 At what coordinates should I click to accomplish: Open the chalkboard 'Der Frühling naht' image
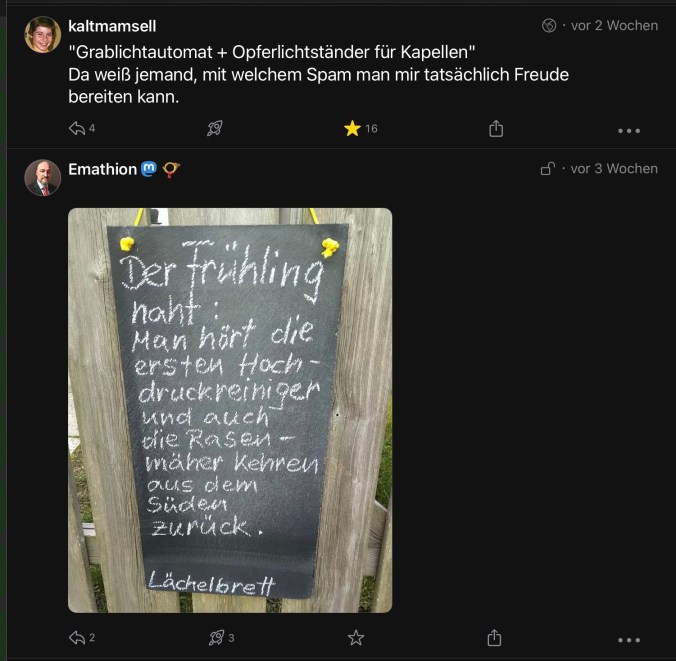coord(230,410)
